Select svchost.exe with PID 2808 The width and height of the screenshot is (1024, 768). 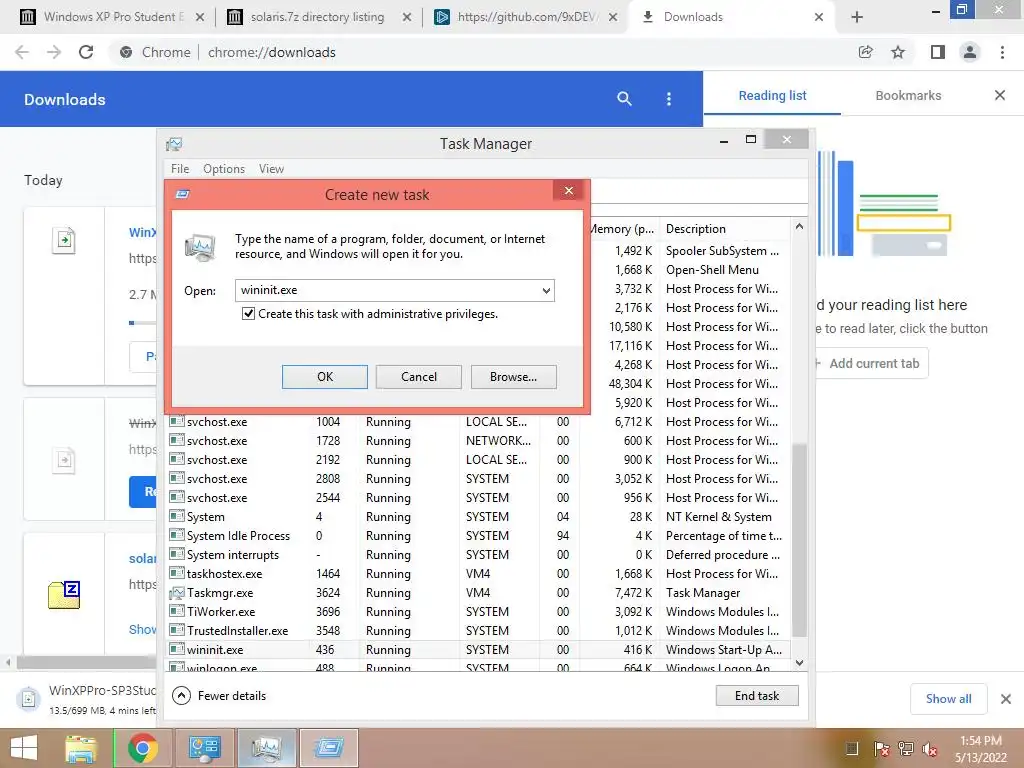pos(479,479)
